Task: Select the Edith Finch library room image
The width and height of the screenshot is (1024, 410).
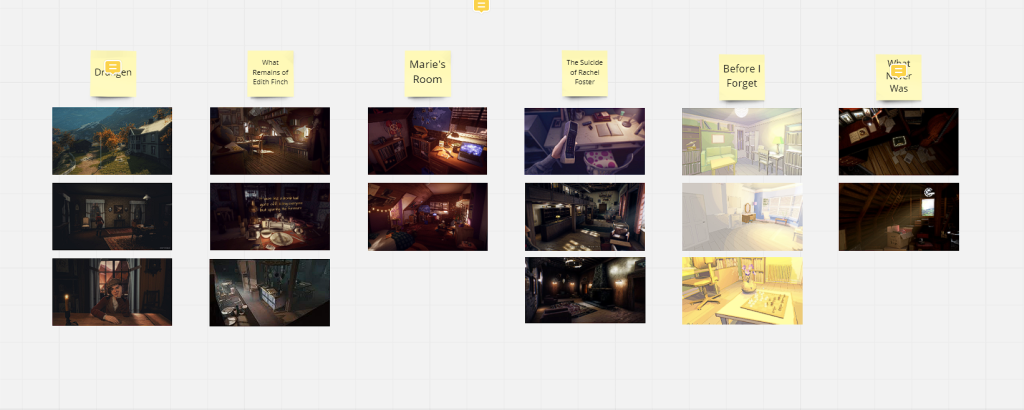Action: click(270, 141)
